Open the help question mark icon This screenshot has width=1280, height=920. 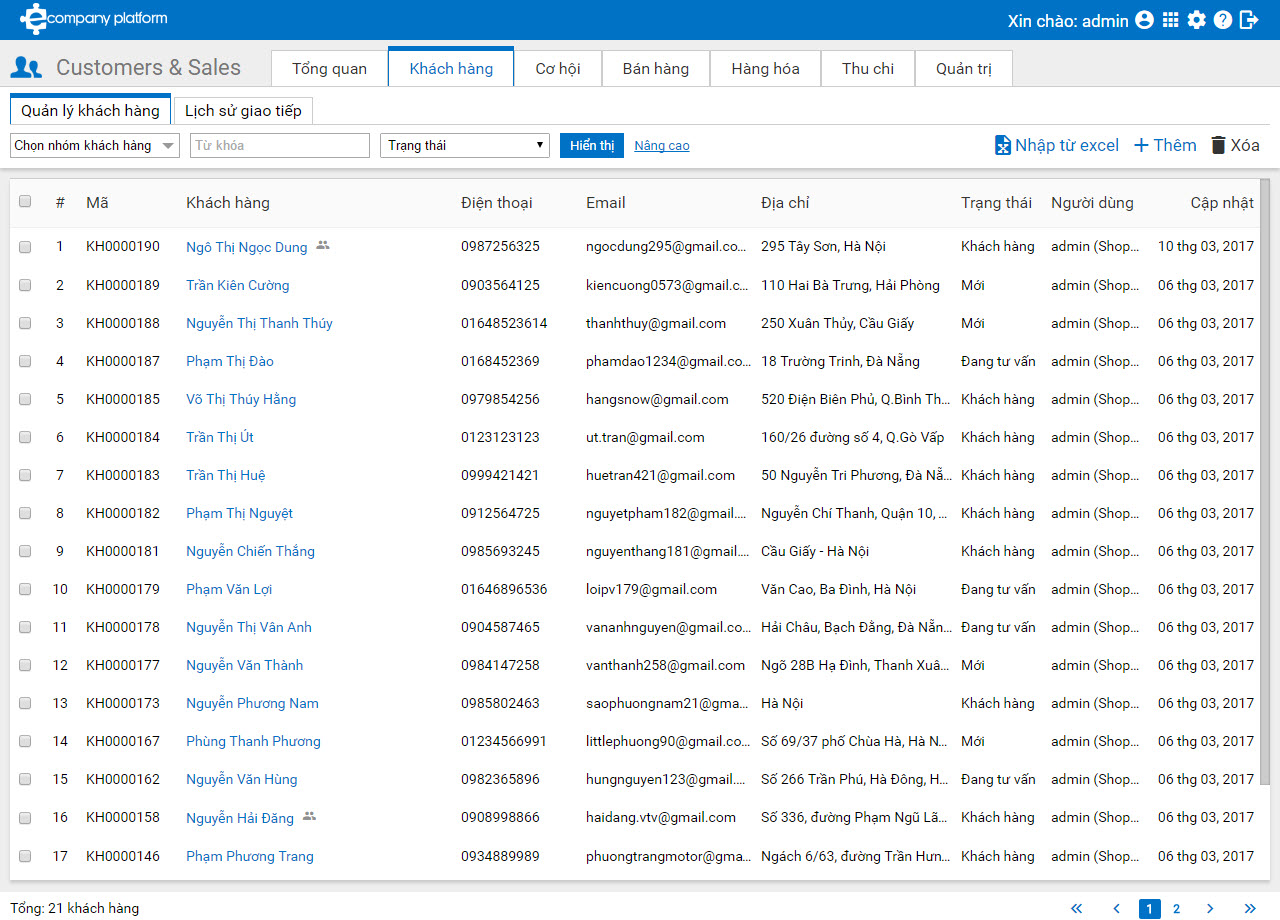click(x=1223, y=20)
